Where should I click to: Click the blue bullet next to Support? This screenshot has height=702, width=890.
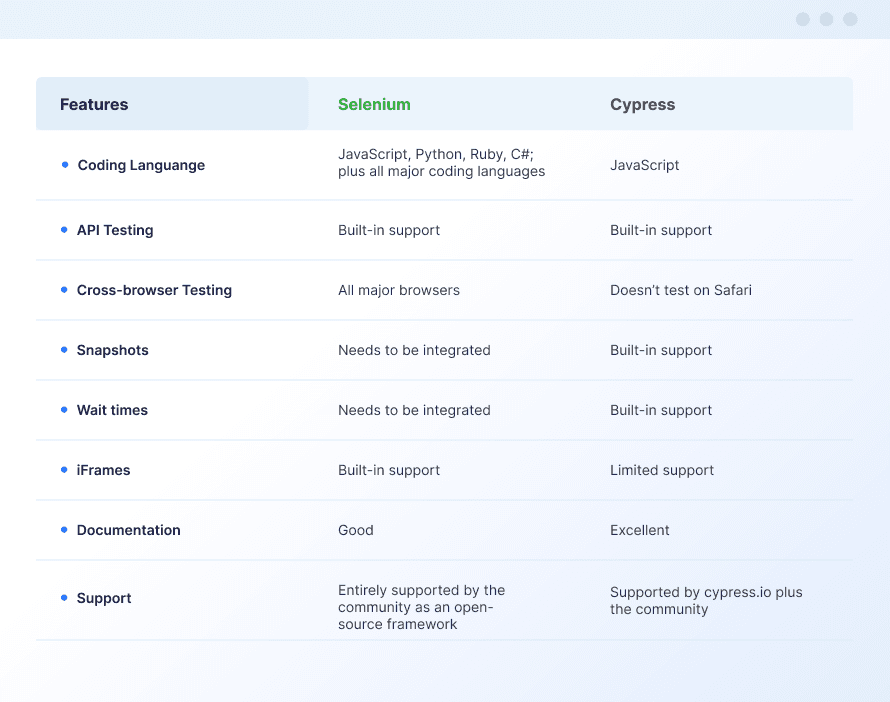click(64, 598)
